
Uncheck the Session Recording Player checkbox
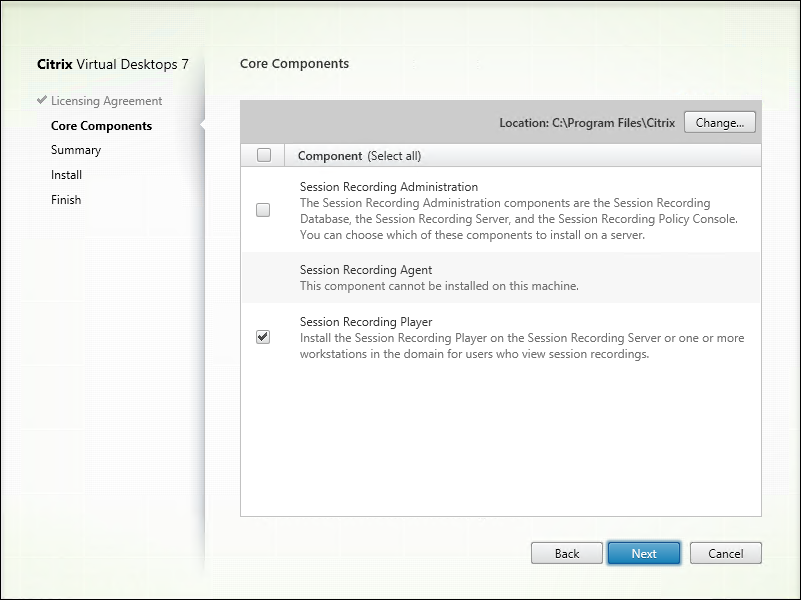coord(263,337)
